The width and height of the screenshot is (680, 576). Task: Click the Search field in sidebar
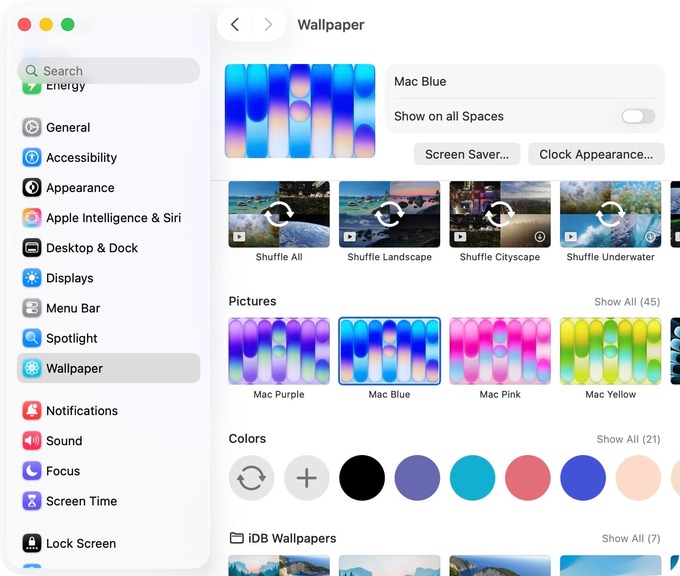[x=108, y=71]
